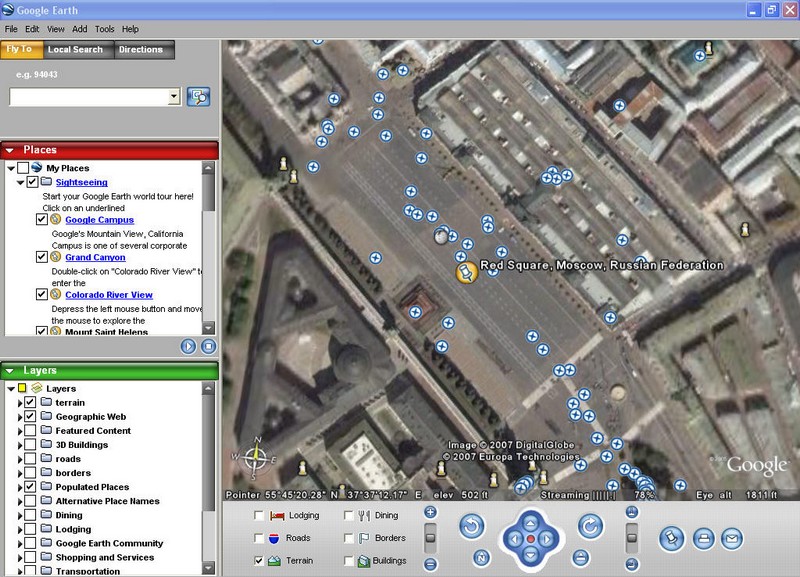The image size is (800, 577).
Task: Collapse the My Places tree node
Action: pyautogui.click(x=11, y=168)
